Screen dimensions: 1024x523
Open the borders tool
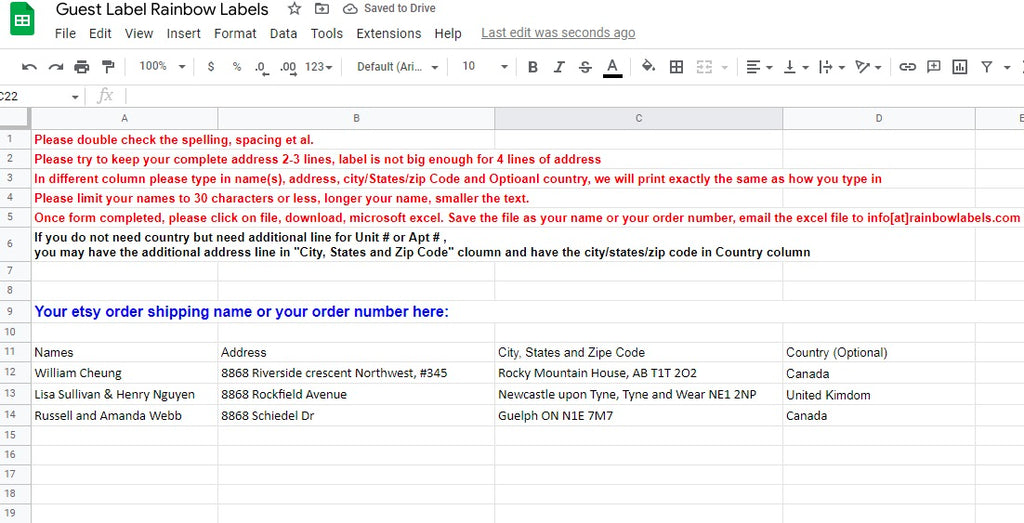[x=677, y=67]
